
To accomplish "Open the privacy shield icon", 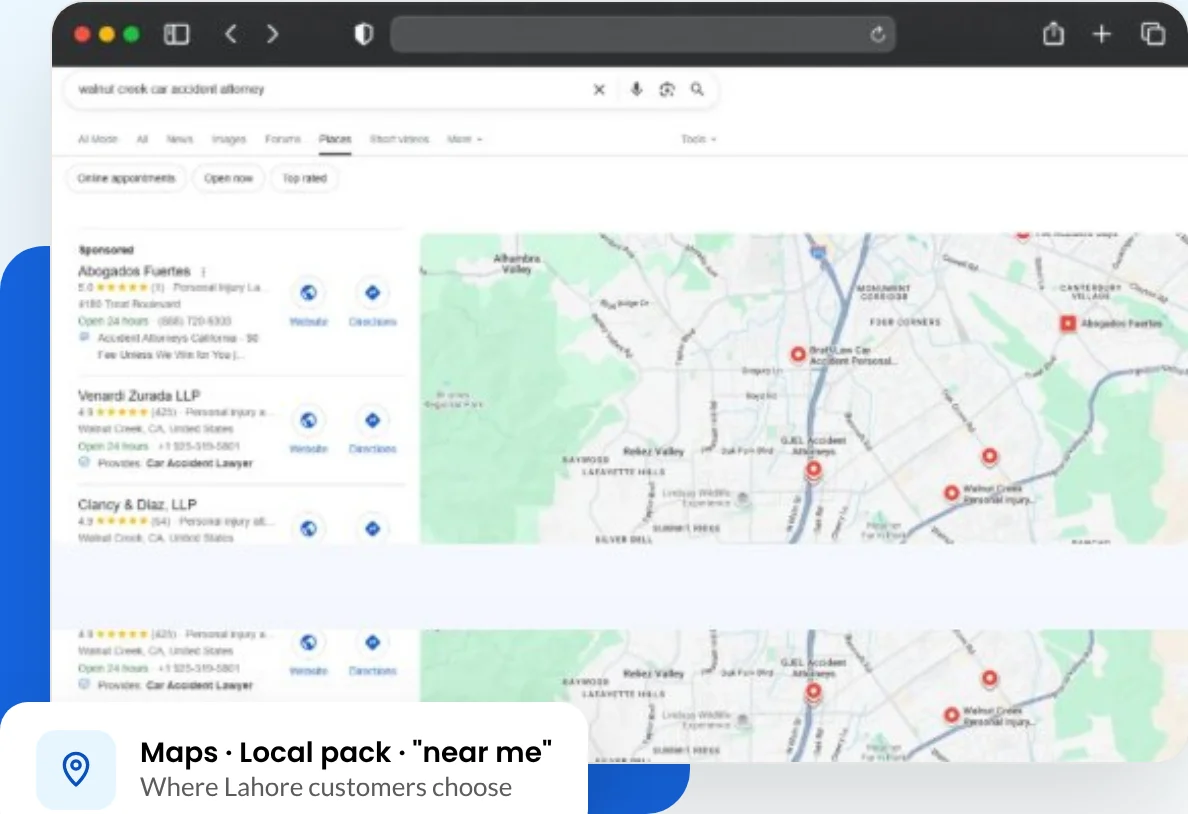I will 364,34.
